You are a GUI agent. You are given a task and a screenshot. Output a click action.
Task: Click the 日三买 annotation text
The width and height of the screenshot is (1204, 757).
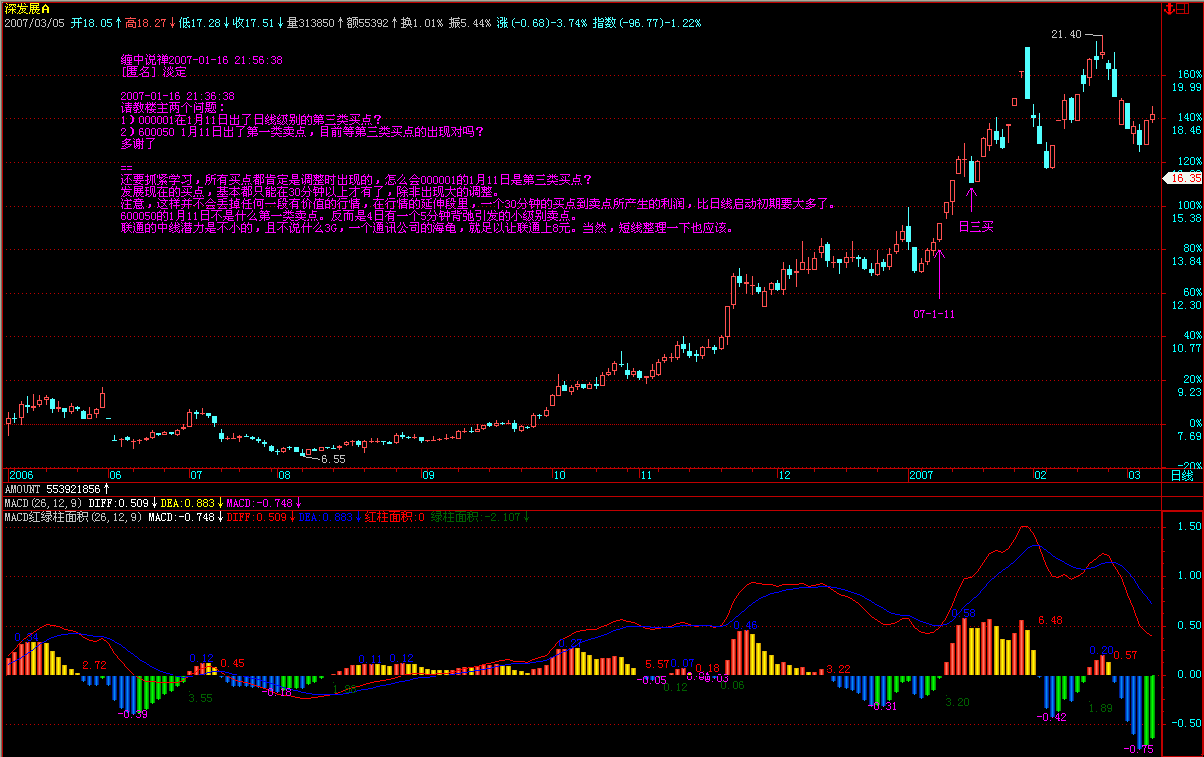[976, 227]
